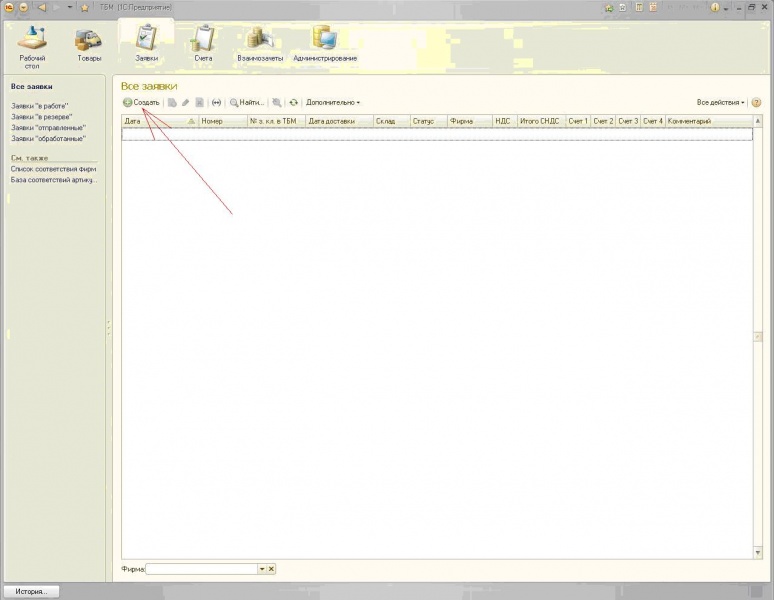
Task: Click the Счет 4 column header
Action: click(653, 121)
